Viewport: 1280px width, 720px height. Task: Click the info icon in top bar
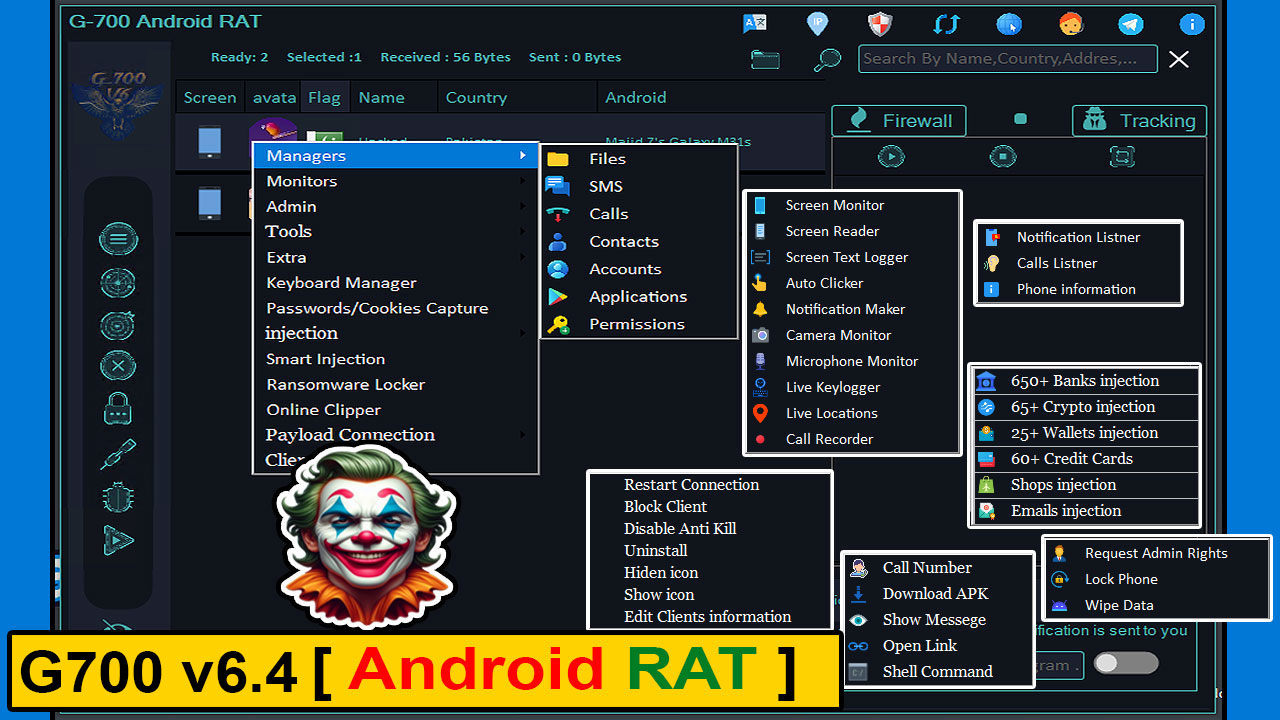[x=1192, y=23]
